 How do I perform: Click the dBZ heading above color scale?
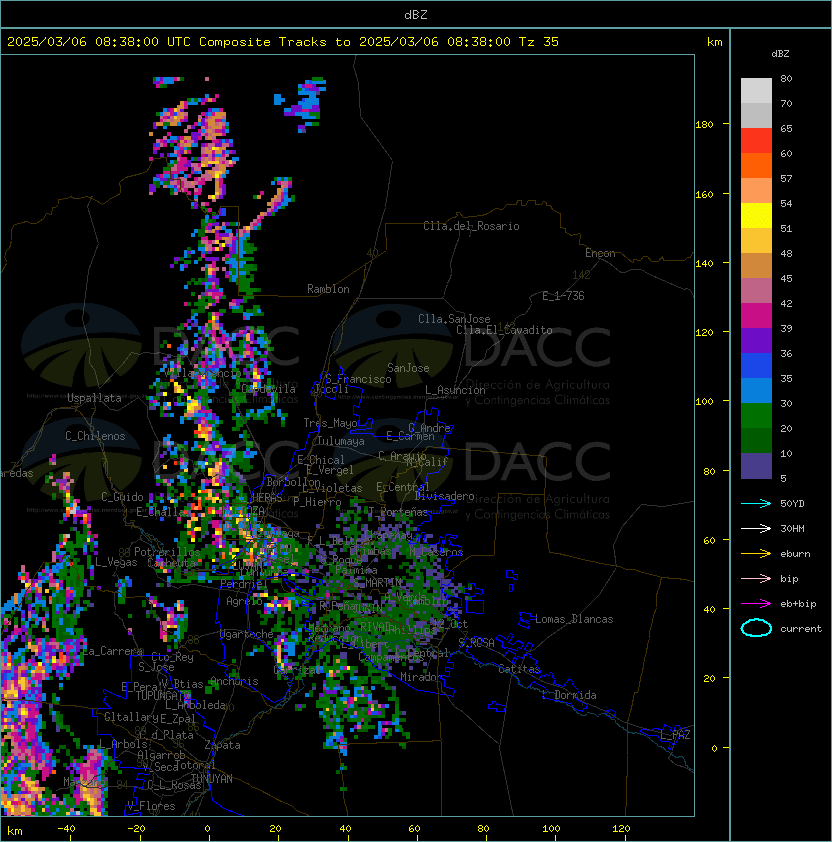click(x=780, y=54)
